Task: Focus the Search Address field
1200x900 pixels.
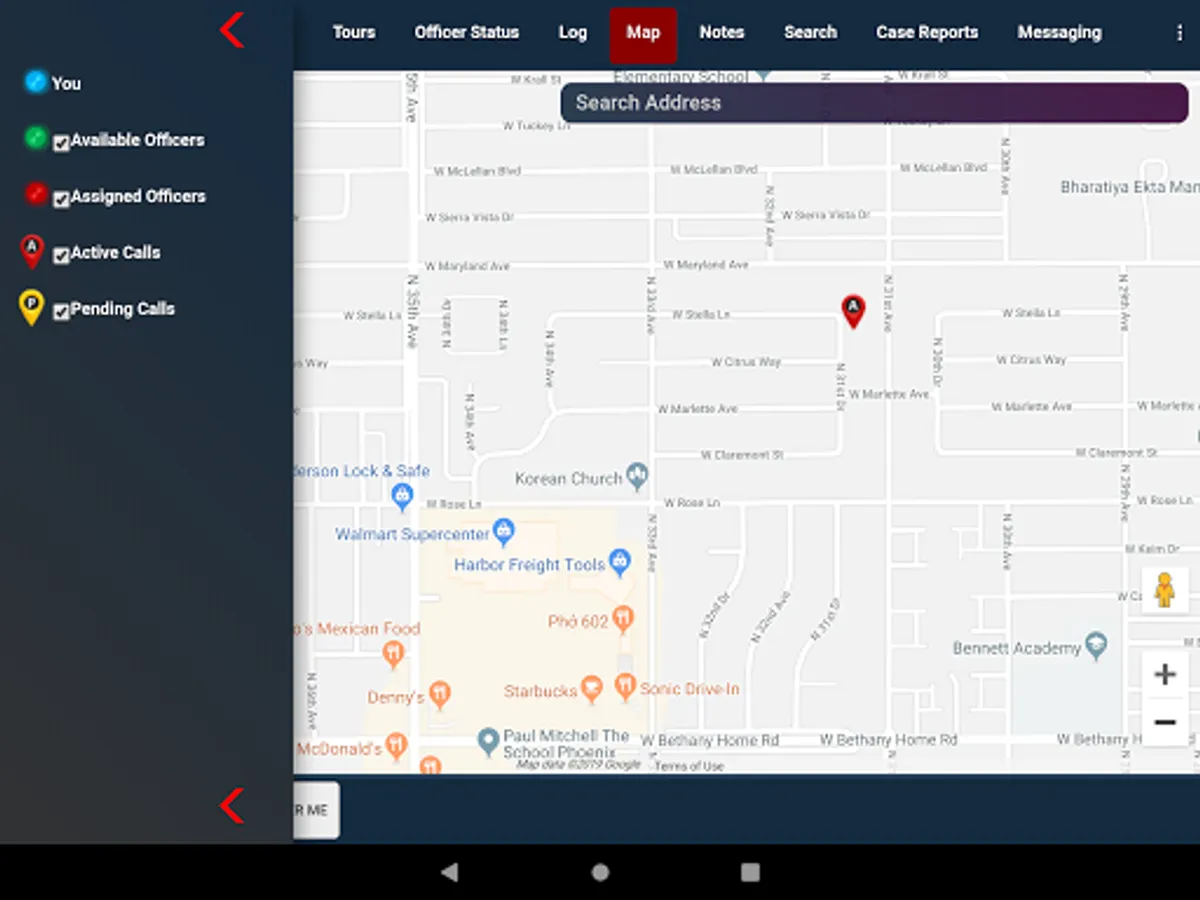Action: (x=875, y=102)
